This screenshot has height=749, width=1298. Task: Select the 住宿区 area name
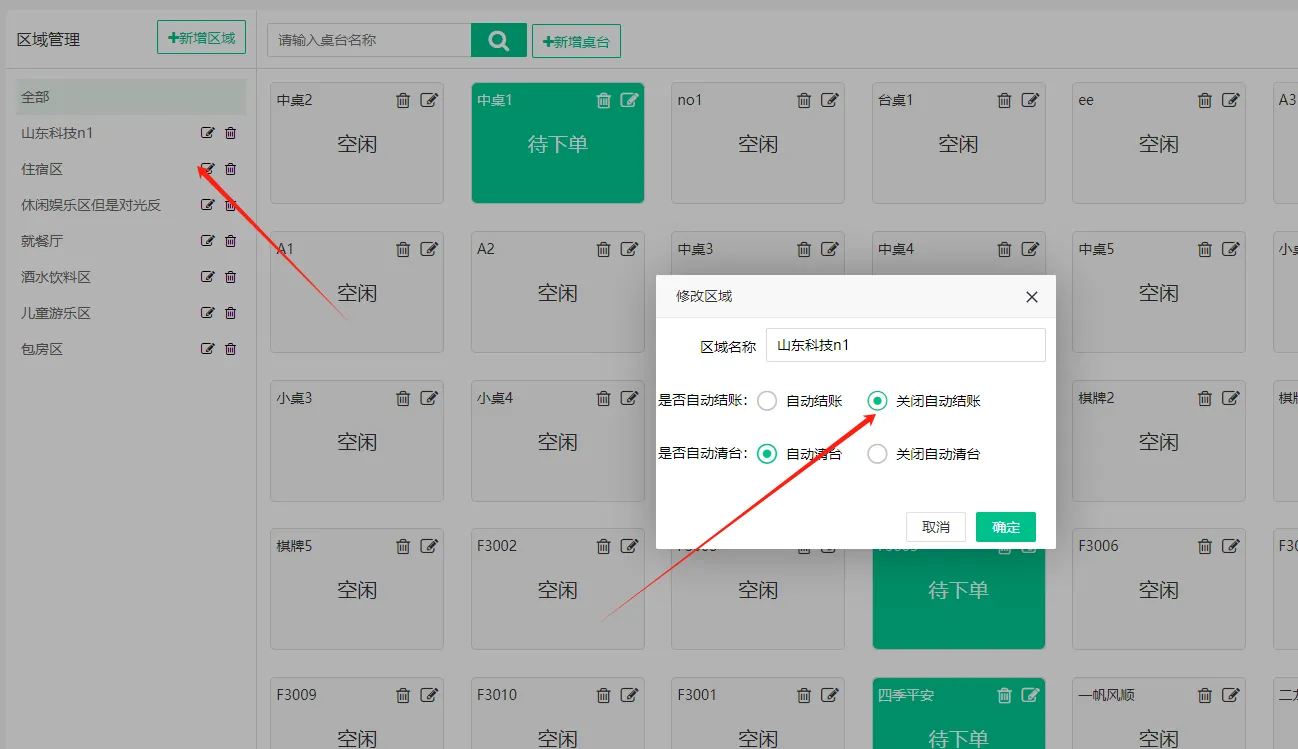point(42,169)
